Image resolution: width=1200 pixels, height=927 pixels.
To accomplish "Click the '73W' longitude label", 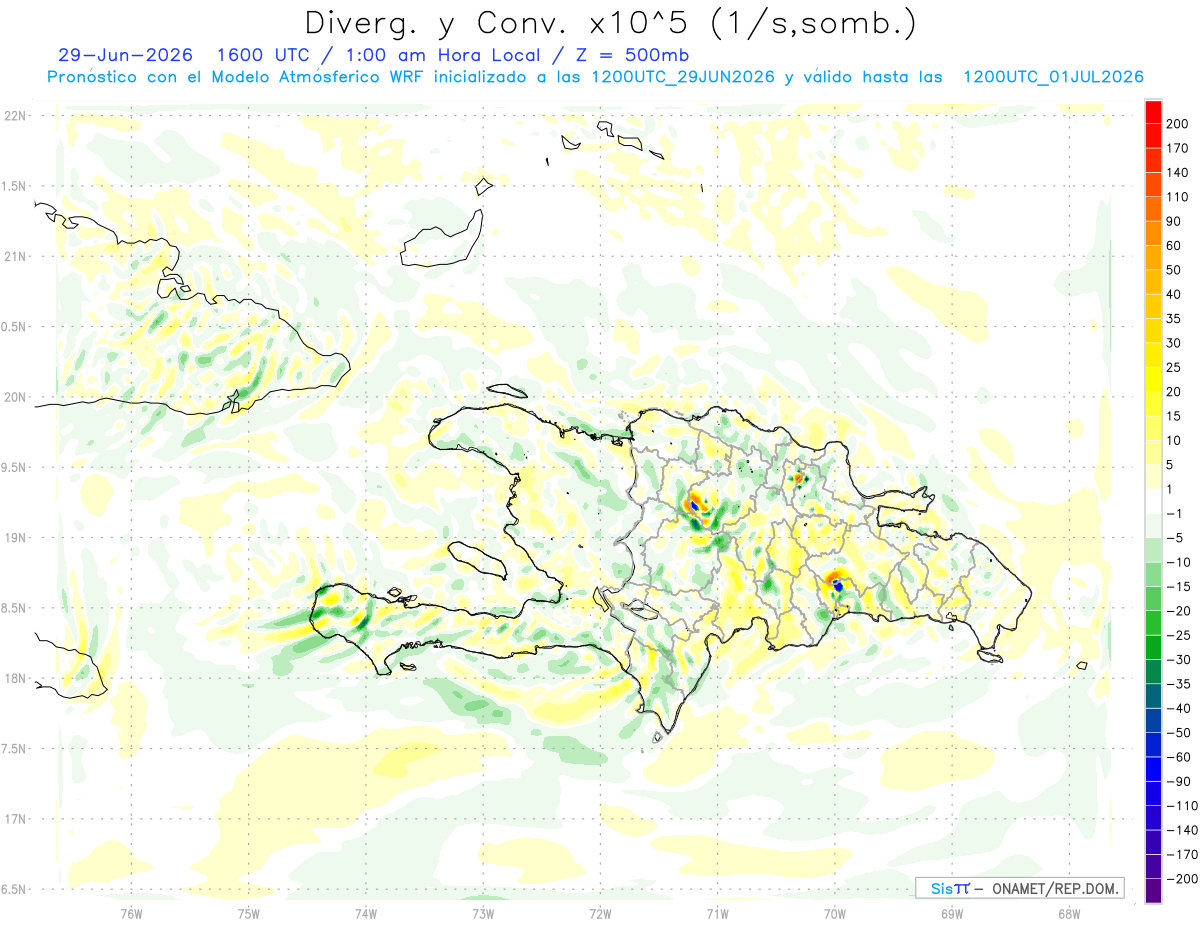I will coord(483,913).
